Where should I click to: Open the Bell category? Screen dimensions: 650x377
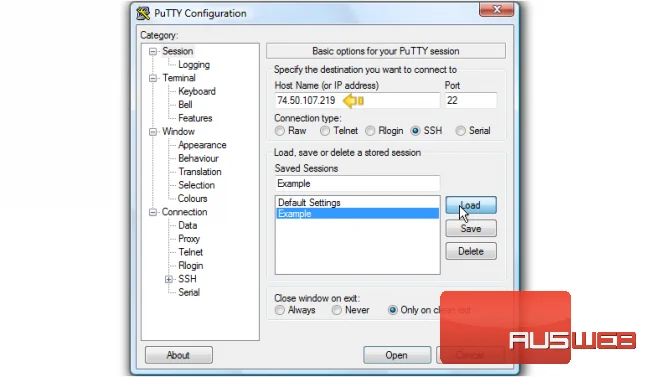(185, 105)
